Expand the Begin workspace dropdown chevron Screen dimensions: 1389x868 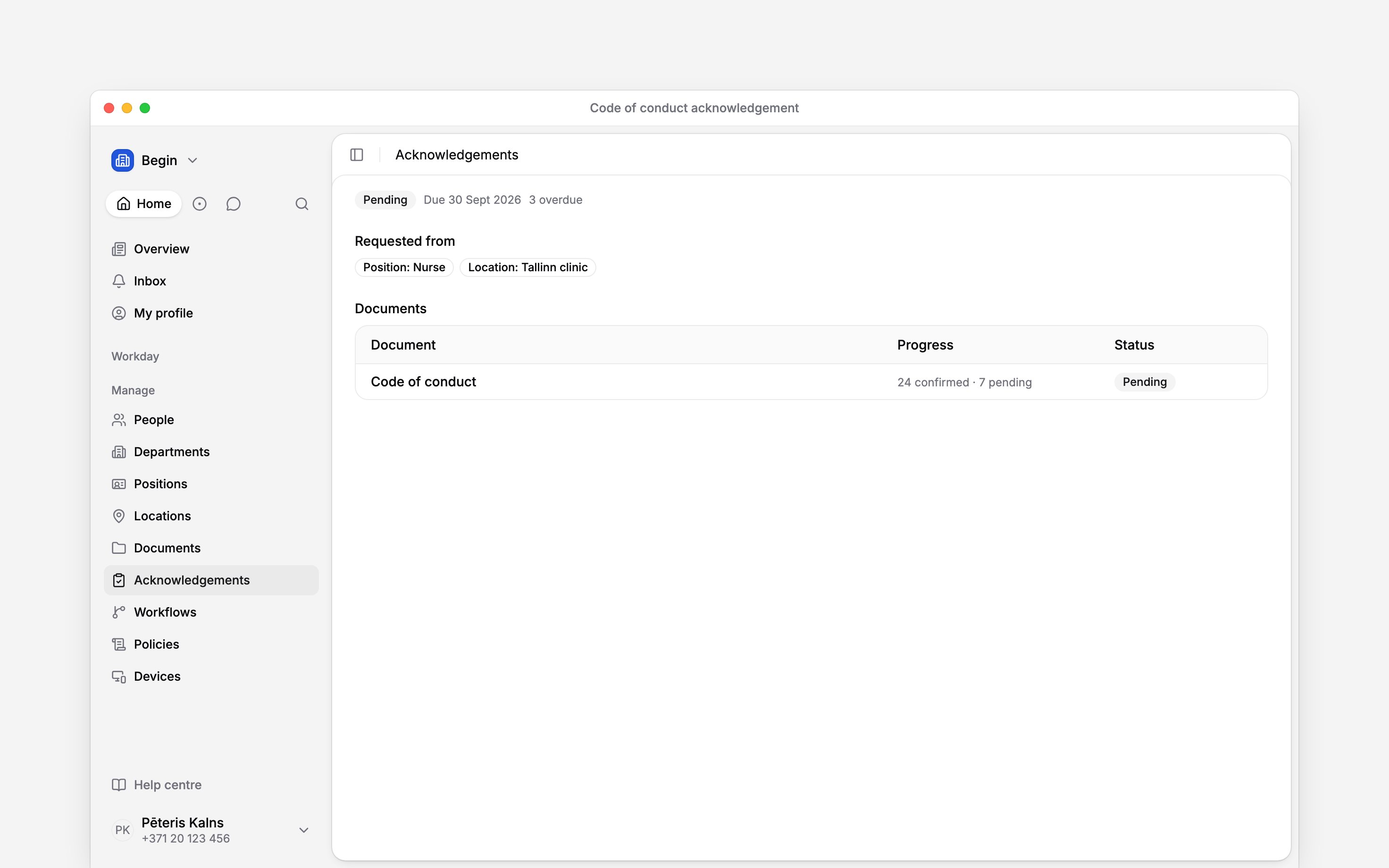pyautogui.click(x=193, y=161)
